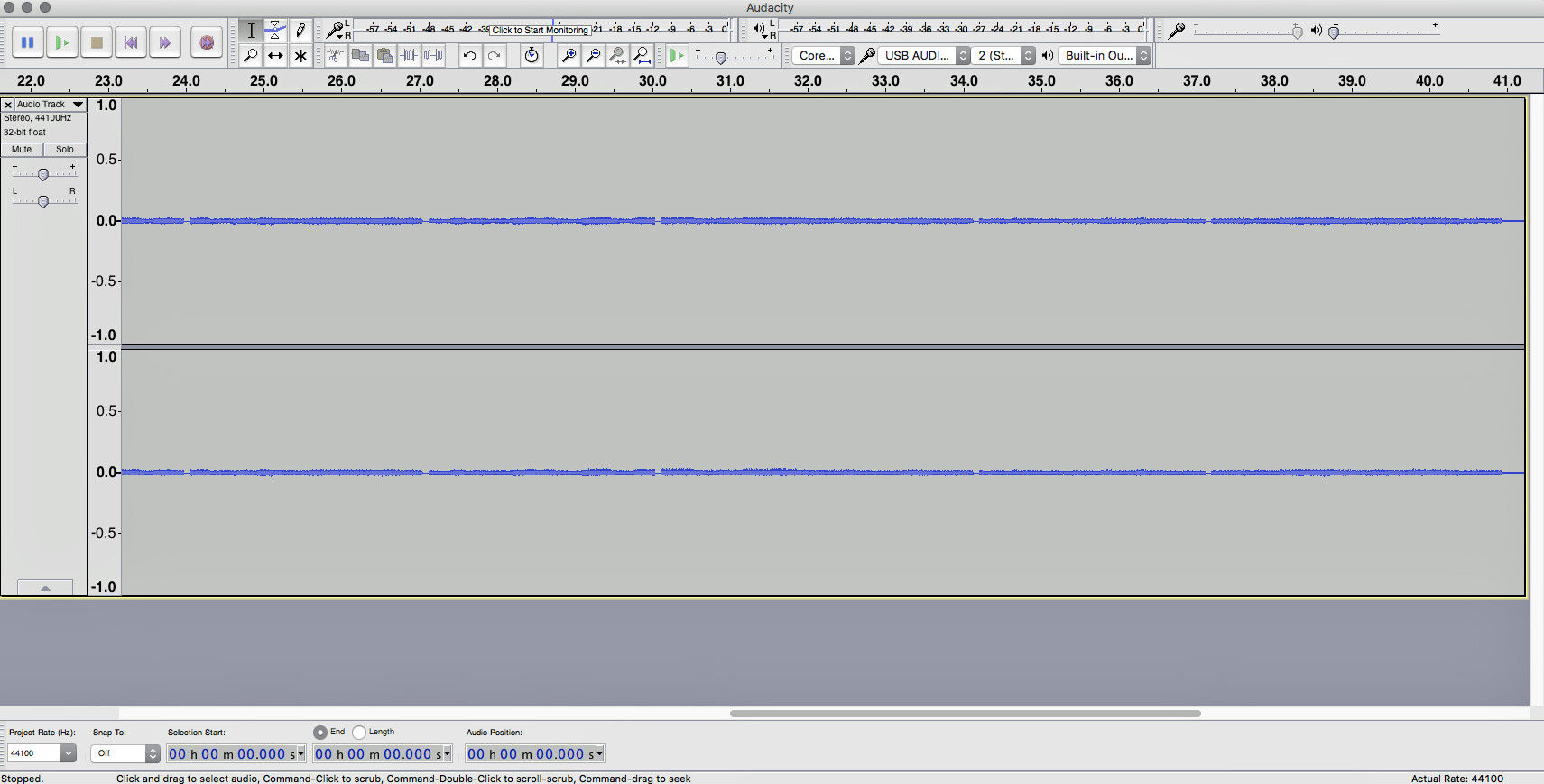Open Sync-Lock clock icon
Screen dimensions: 1544x784
pyautogui.click(x=532, y=56)
